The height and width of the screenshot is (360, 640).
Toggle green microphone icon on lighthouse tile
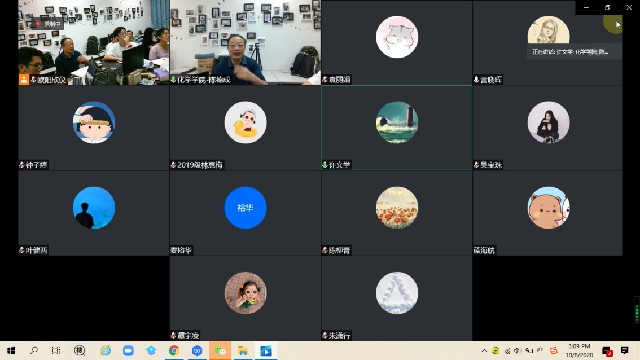tap(325, 165)
